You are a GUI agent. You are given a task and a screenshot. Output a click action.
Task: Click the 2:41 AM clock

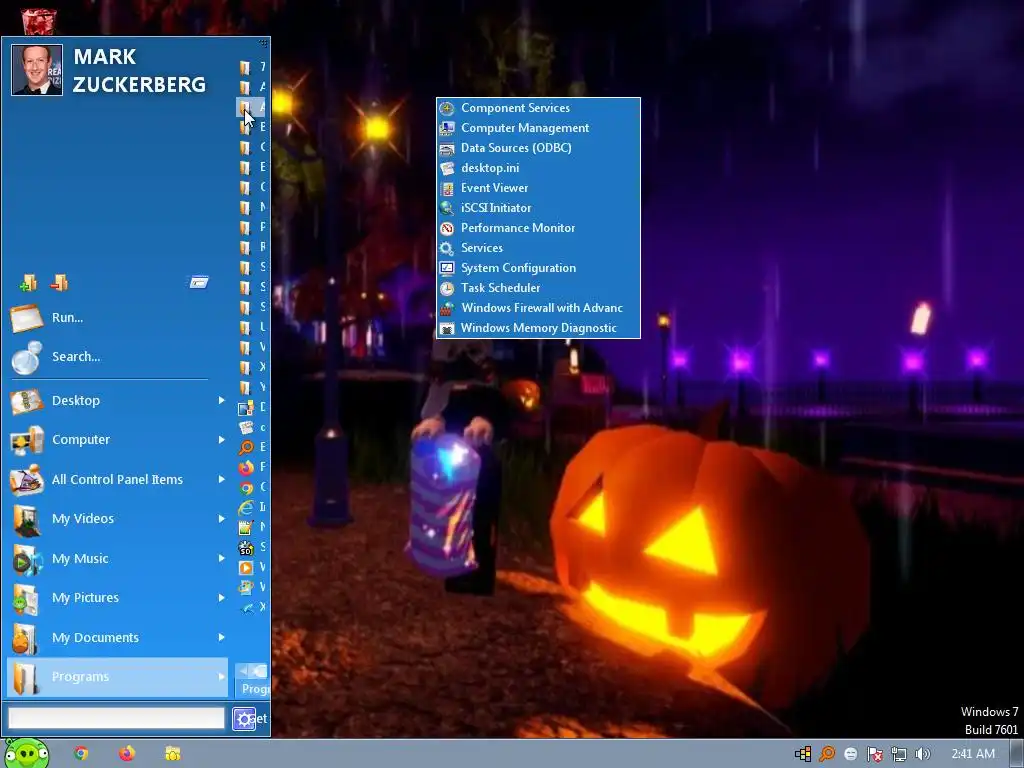(973, 754)
